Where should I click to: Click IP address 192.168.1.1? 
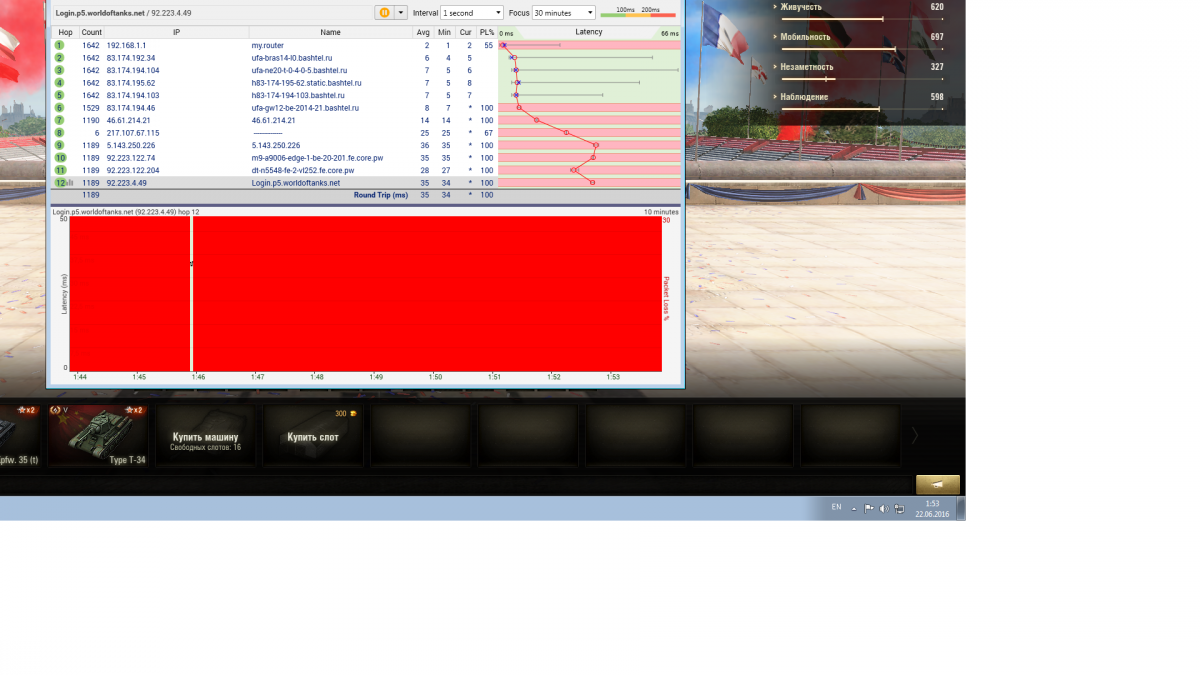tap(126, 45)
